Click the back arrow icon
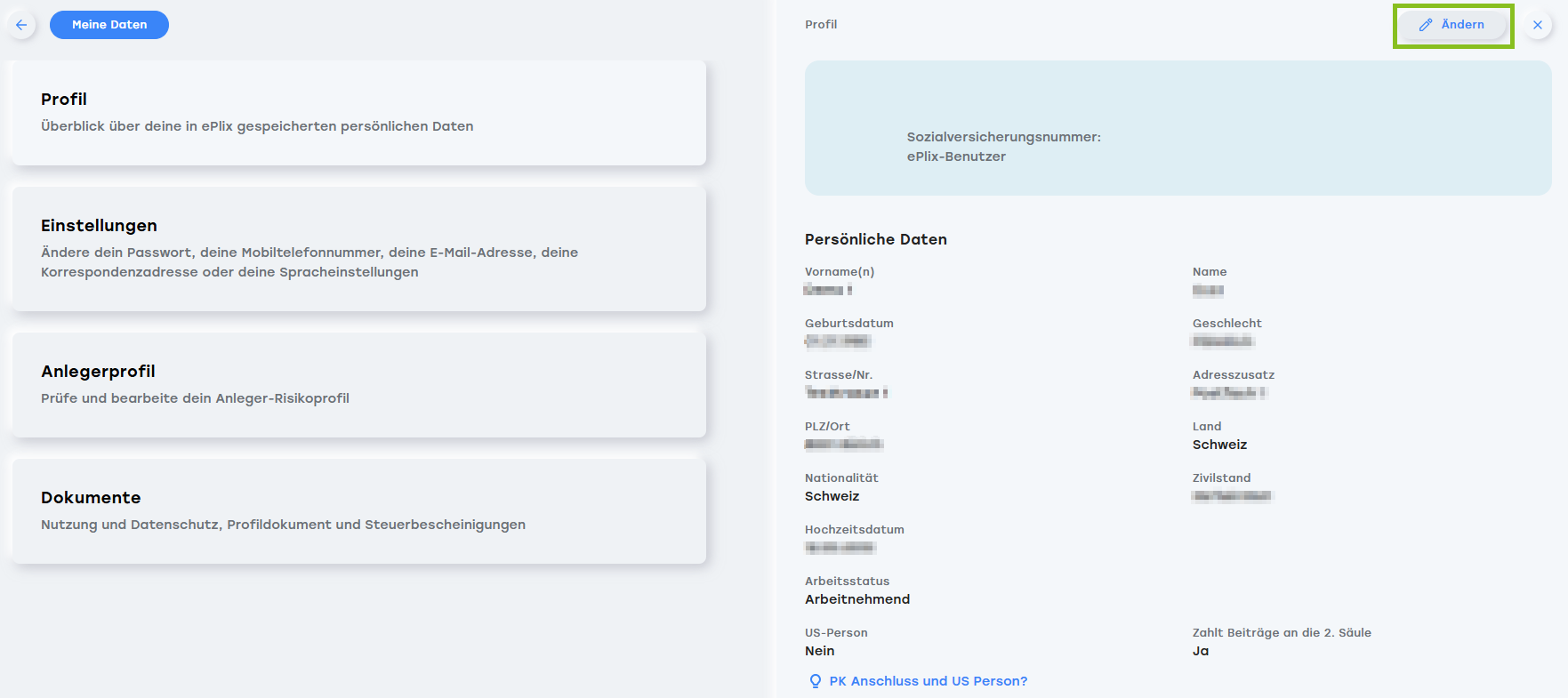 tap(21, 25)
